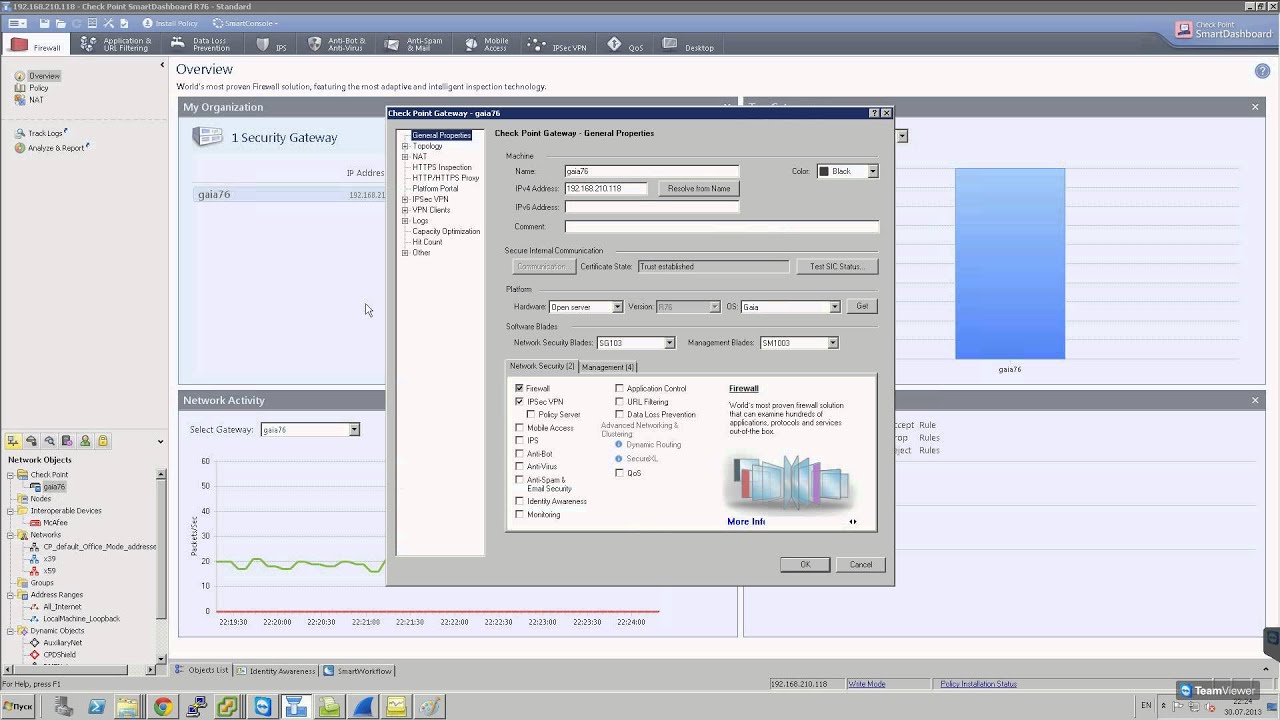Image resolution: width=1280 pixels, height=720 pixels.
Task: Open Track Logs link
Action: pos(45,133)
